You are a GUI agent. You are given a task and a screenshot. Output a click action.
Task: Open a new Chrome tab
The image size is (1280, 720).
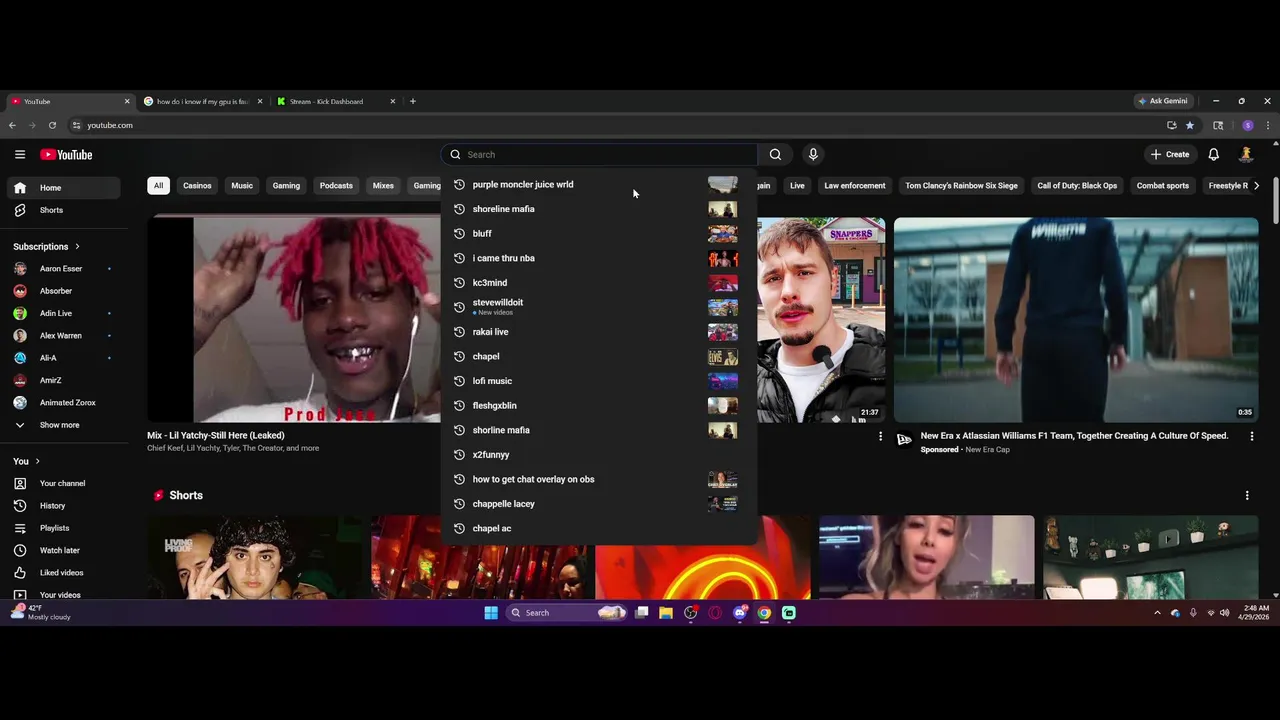pyautogui.click(x=412, y=101)
